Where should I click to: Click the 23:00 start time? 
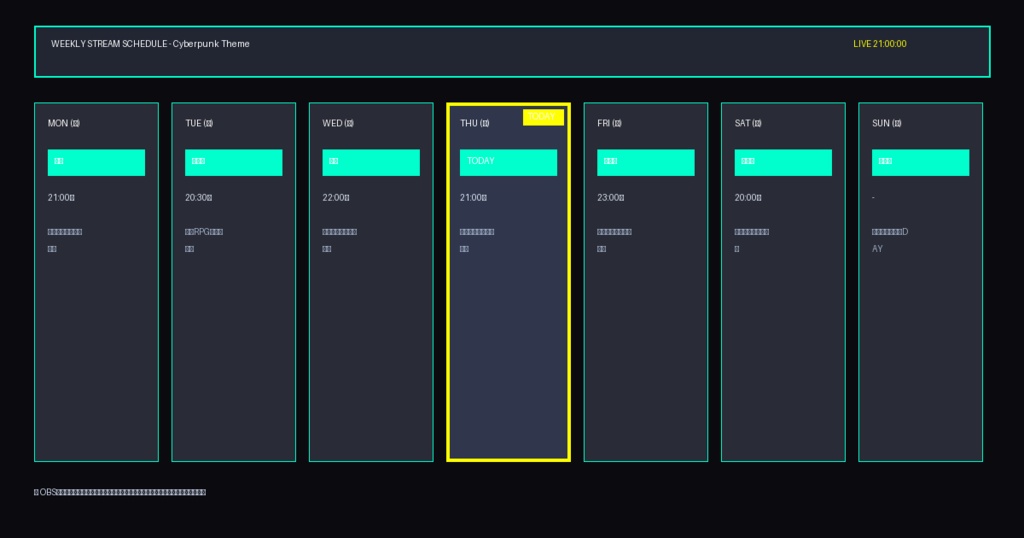coord(611,197)
